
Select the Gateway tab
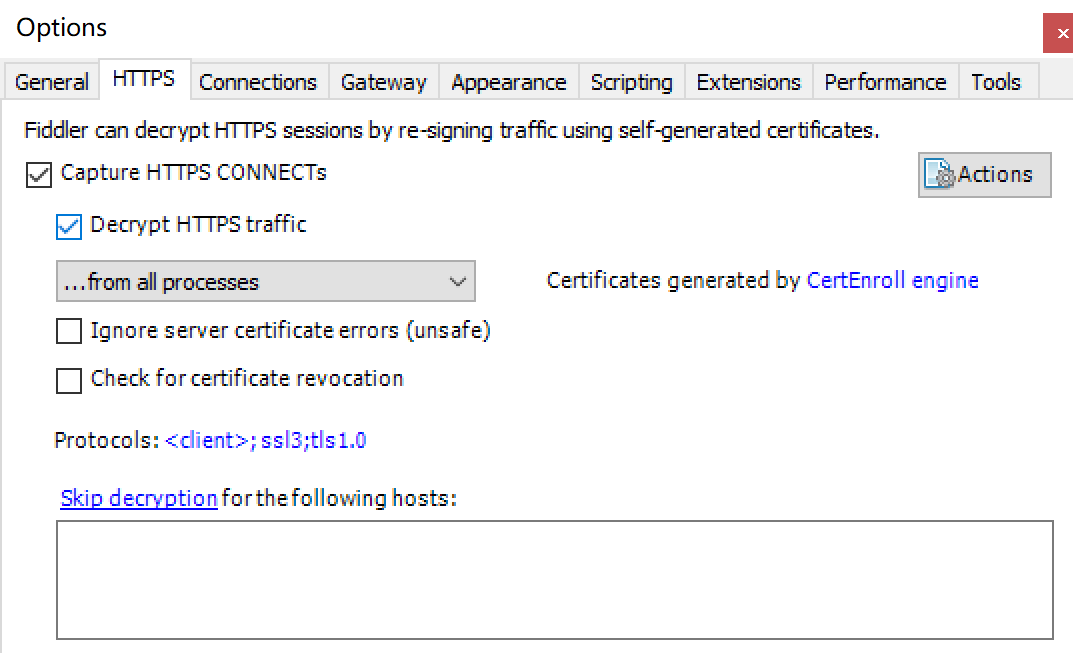[x=383, y=82]
